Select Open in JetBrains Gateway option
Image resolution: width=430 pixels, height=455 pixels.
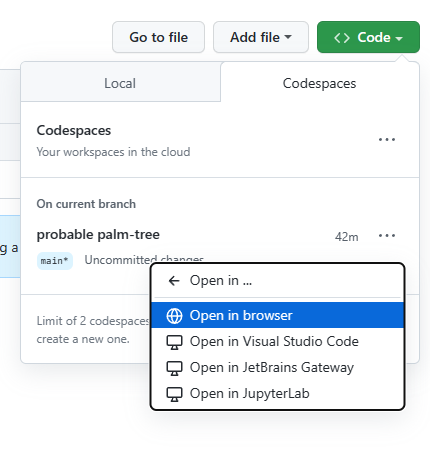277,368
